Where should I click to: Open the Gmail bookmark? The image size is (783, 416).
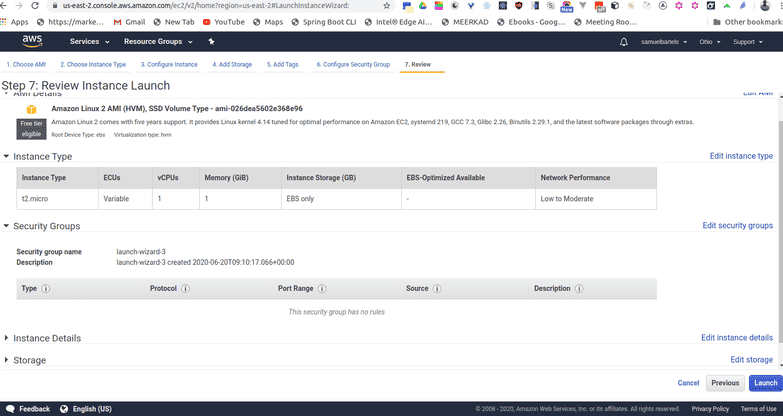[x=129, y=22]
